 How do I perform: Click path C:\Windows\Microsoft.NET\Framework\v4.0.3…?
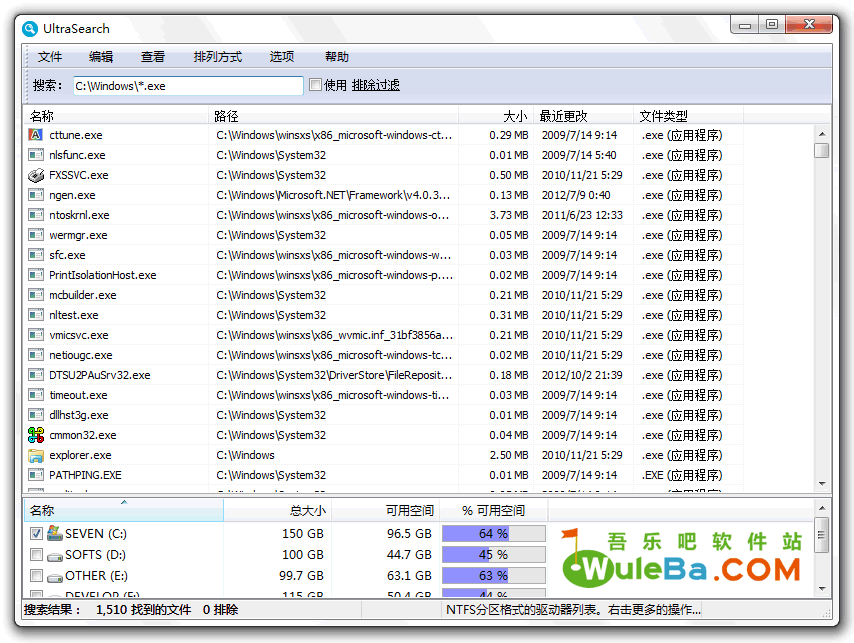pos(333,195)
